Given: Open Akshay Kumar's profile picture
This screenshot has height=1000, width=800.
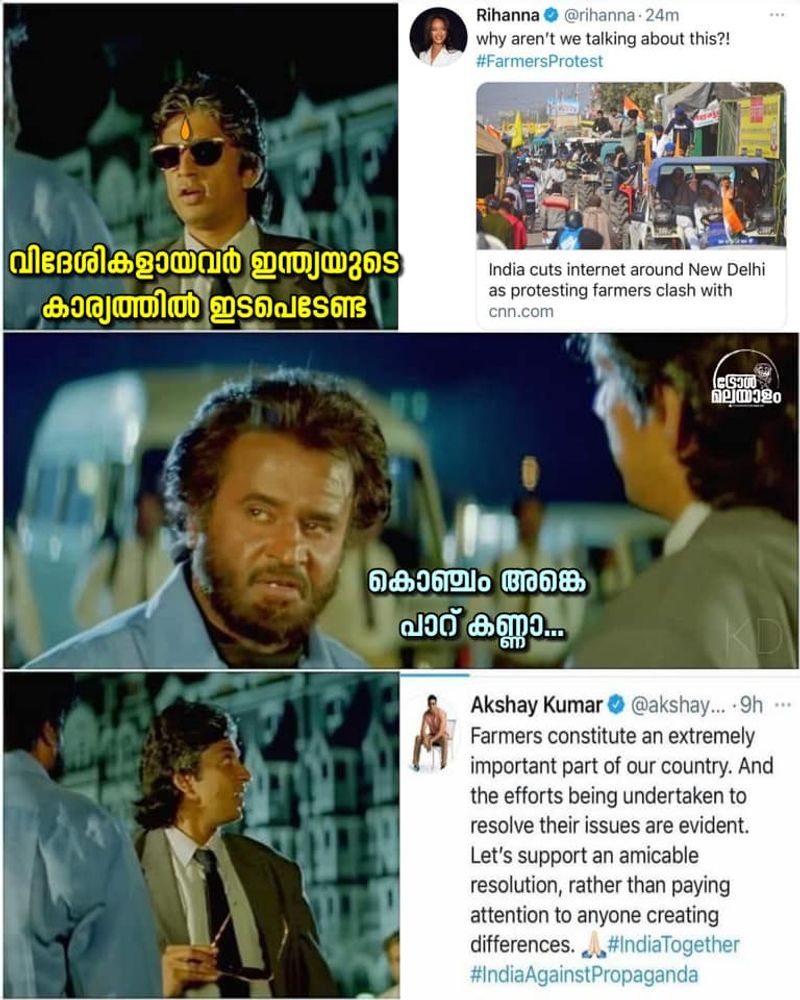Looking at the screenshot, I should click(x=434, y=732).
